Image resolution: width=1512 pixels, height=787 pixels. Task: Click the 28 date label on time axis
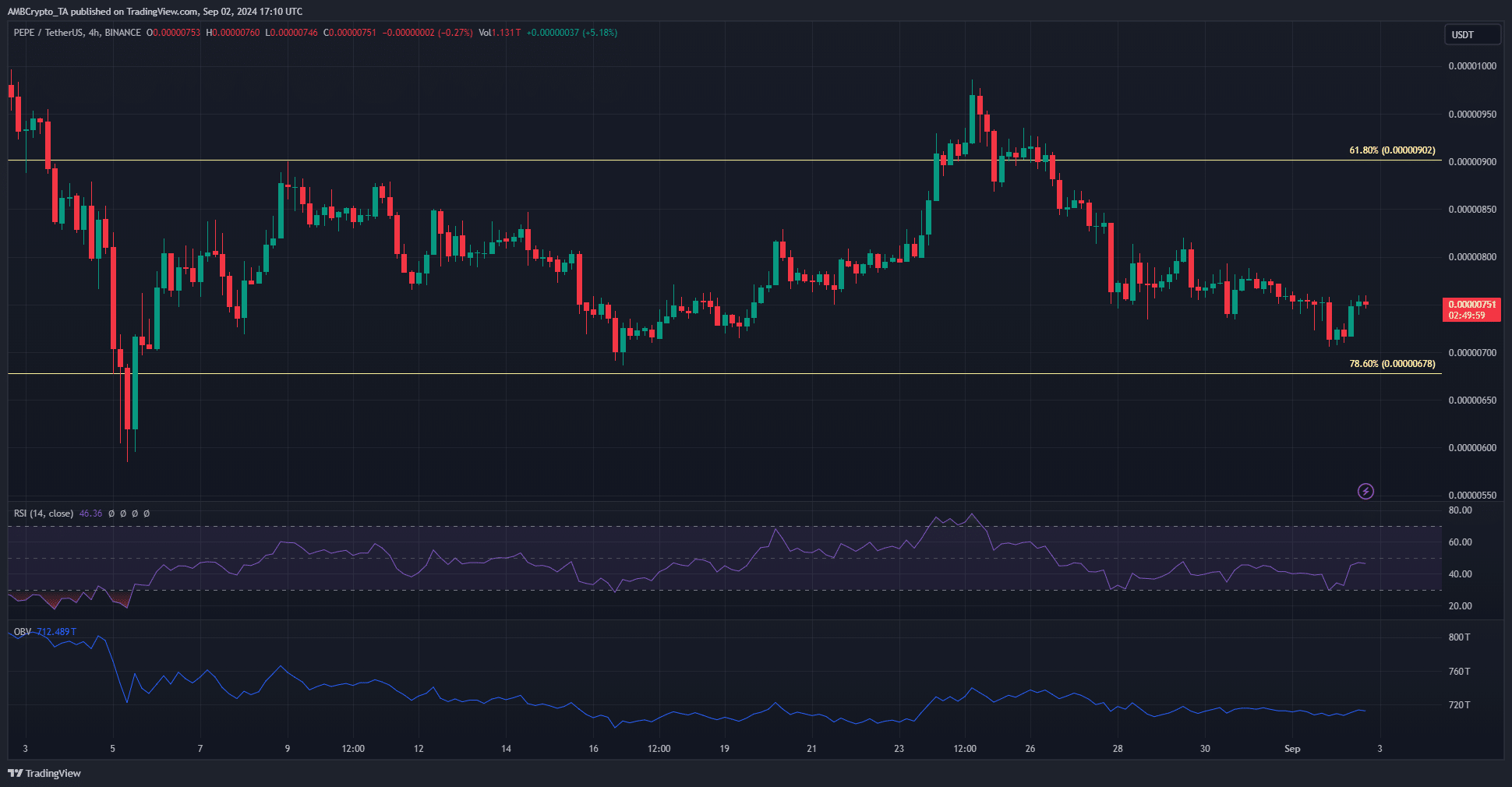pyautogui.click(x=1118, y=749)
